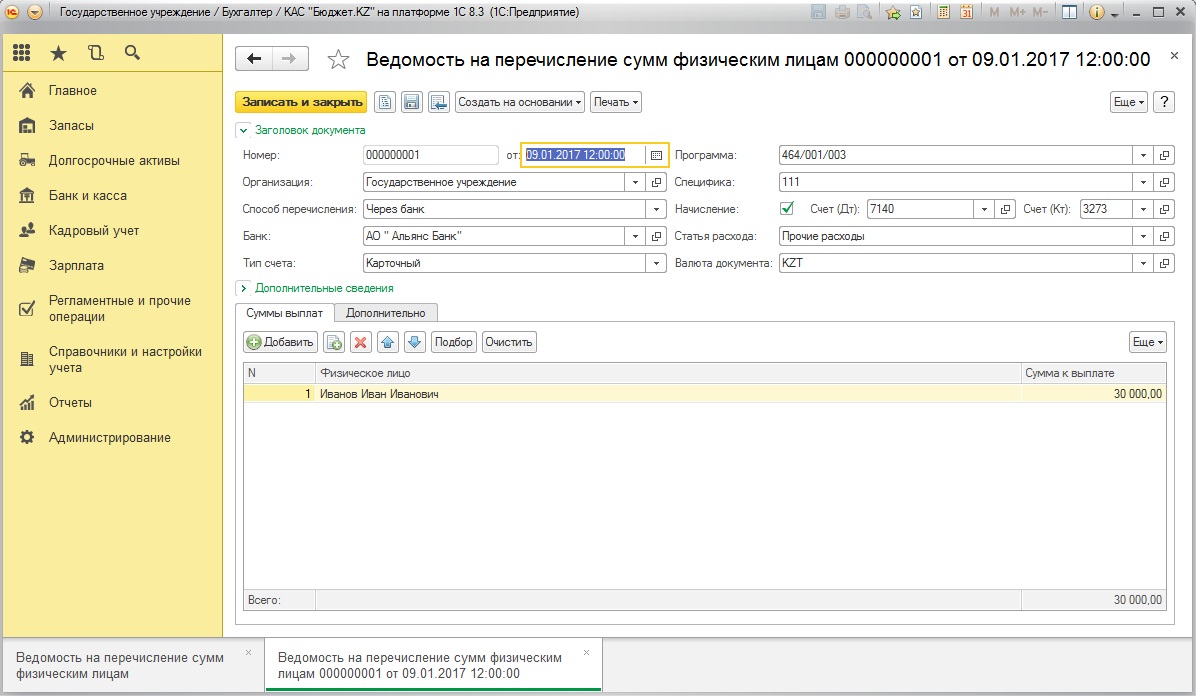Open the title bar info icon
1196x696 pixels.
point(1097,12)
